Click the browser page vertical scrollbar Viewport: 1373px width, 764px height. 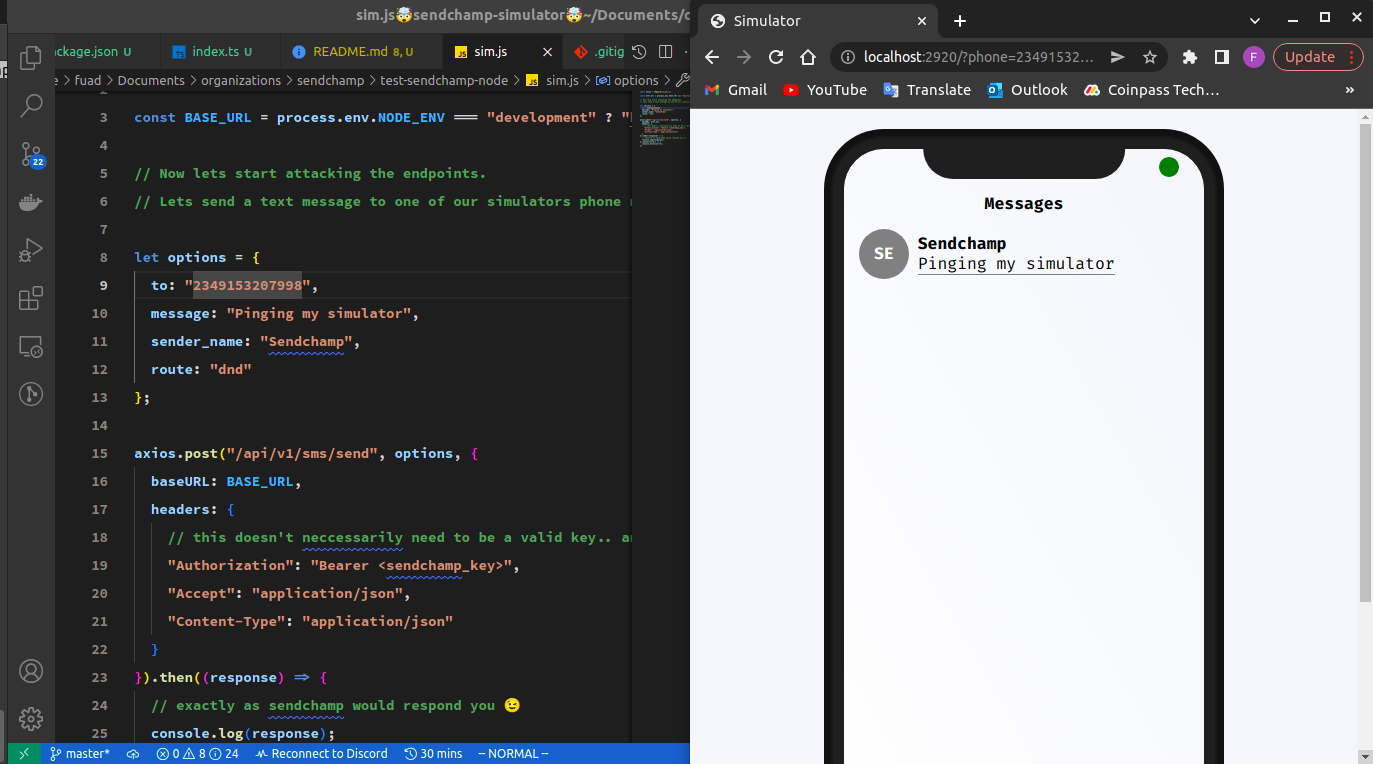(x=1366, y=362)
